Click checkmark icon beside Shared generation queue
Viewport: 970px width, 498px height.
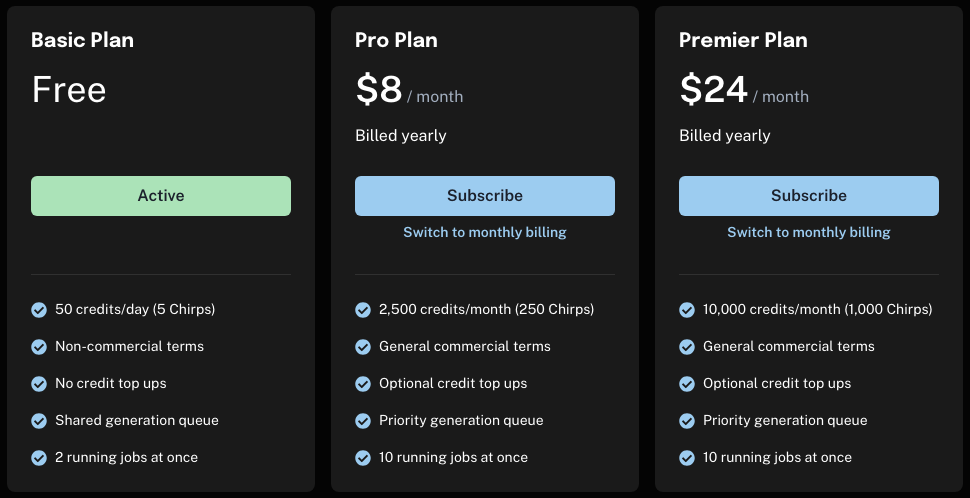tap(39, 421)
